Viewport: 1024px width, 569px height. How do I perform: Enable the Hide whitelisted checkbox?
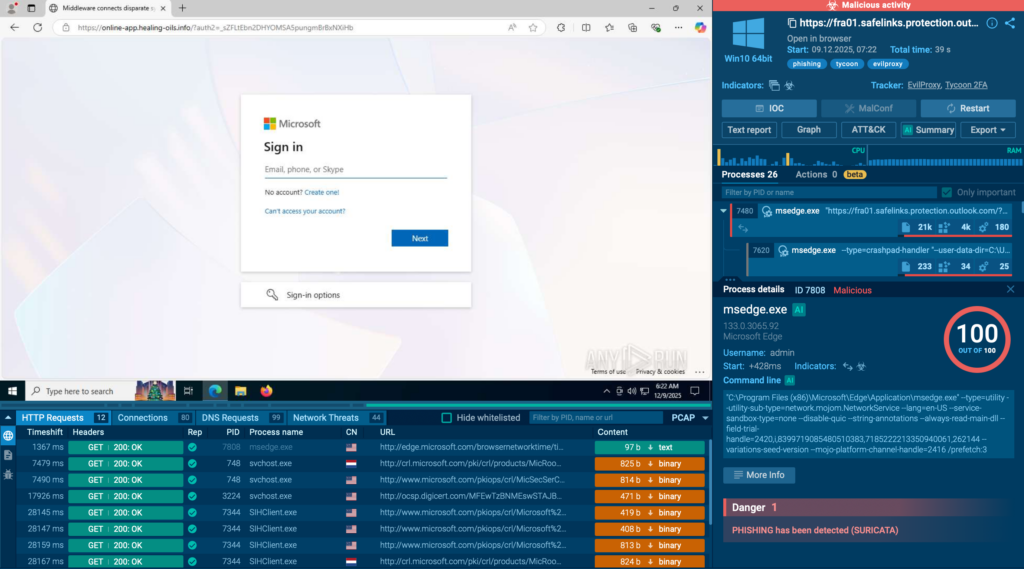pos(447,418)
